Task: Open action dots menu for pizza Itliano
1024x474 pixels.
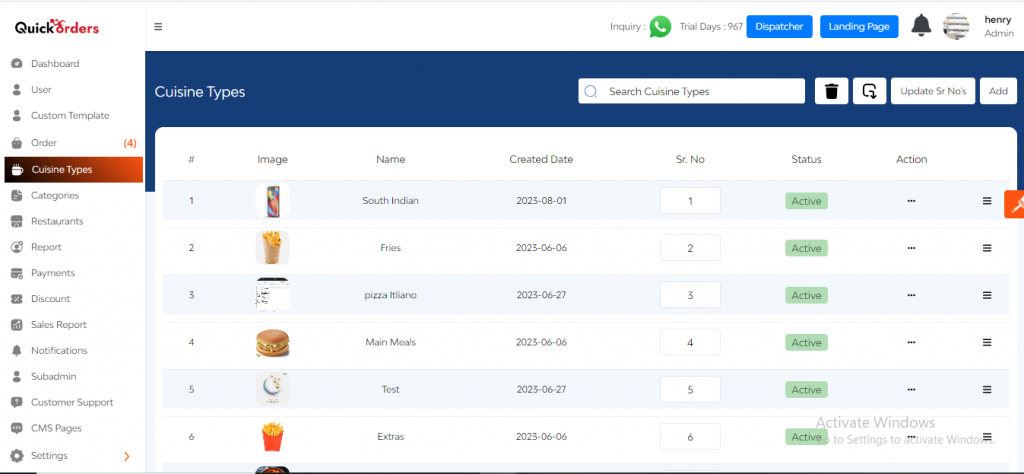Action: (x=911, y=295)
